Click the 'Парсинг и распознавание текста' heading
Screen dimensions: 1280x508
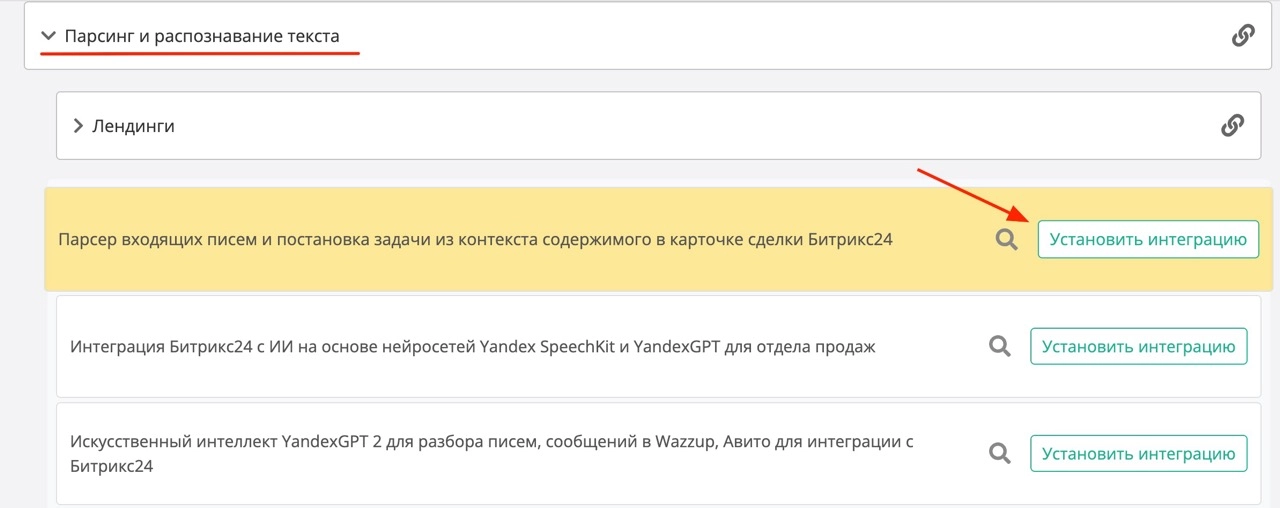(x=202, y=36)
